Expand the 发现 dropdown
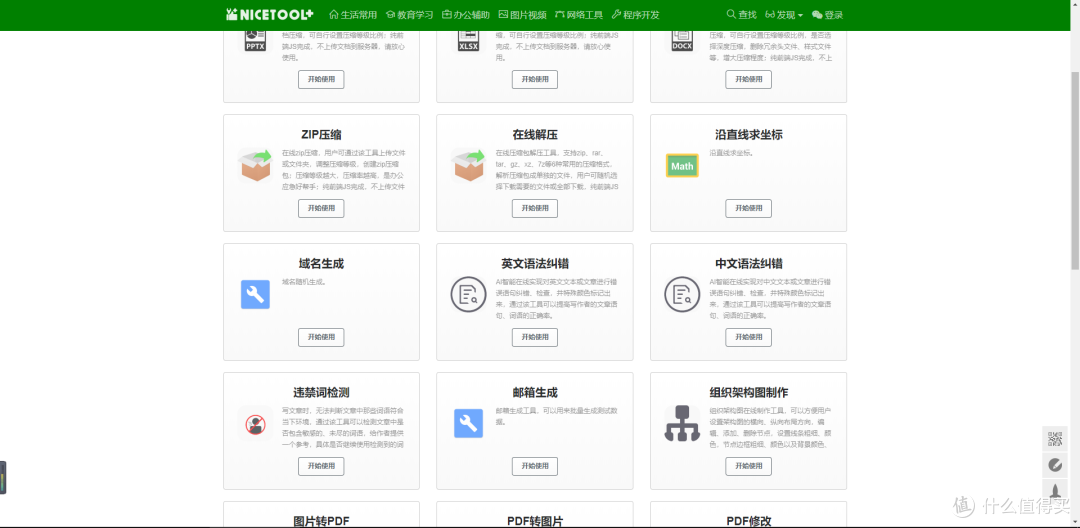Screen dimensions: 1080x528 (x=784, y=14)
